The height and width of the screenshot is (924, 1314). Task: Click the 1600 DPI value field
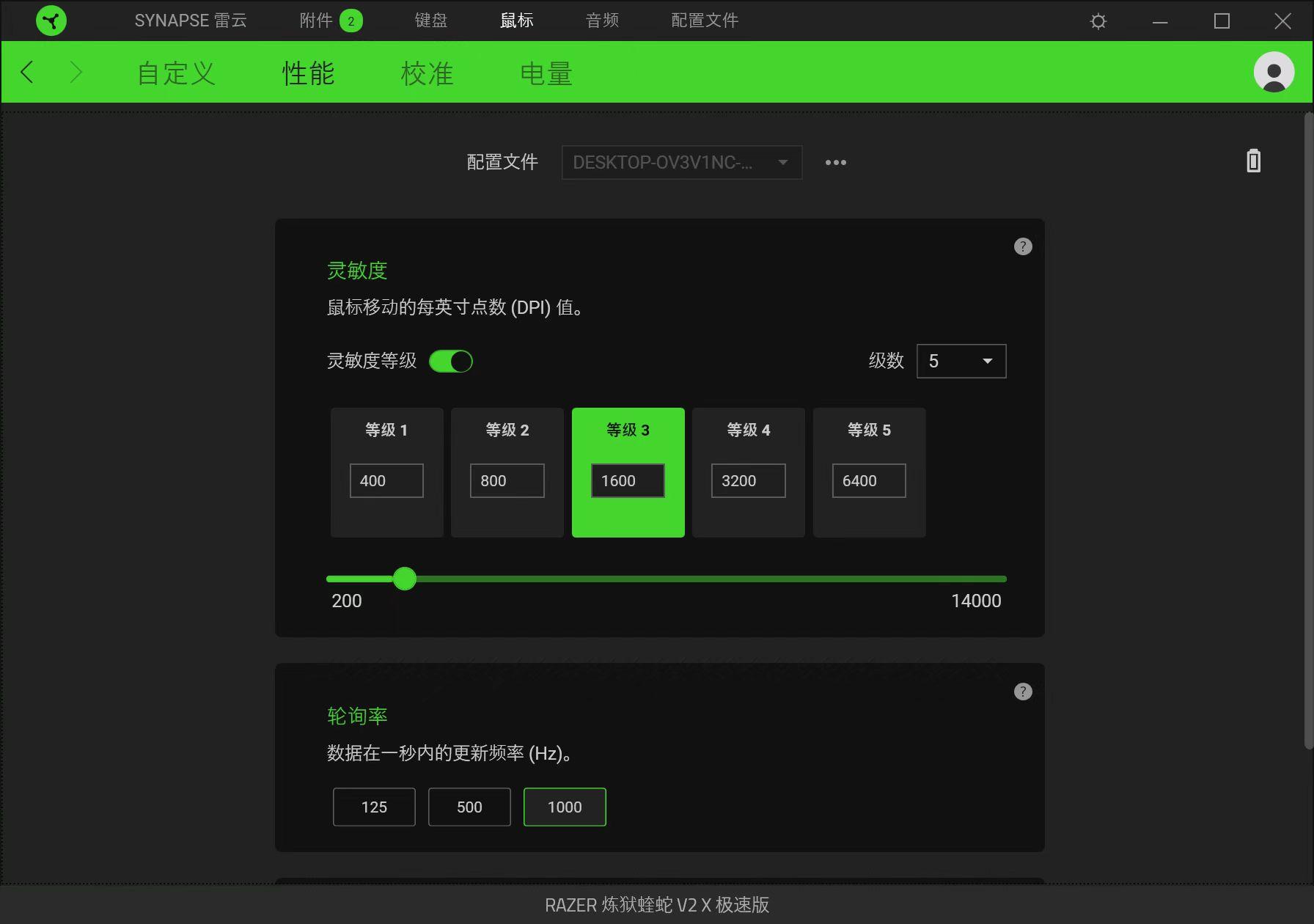(x=627, y=480)
